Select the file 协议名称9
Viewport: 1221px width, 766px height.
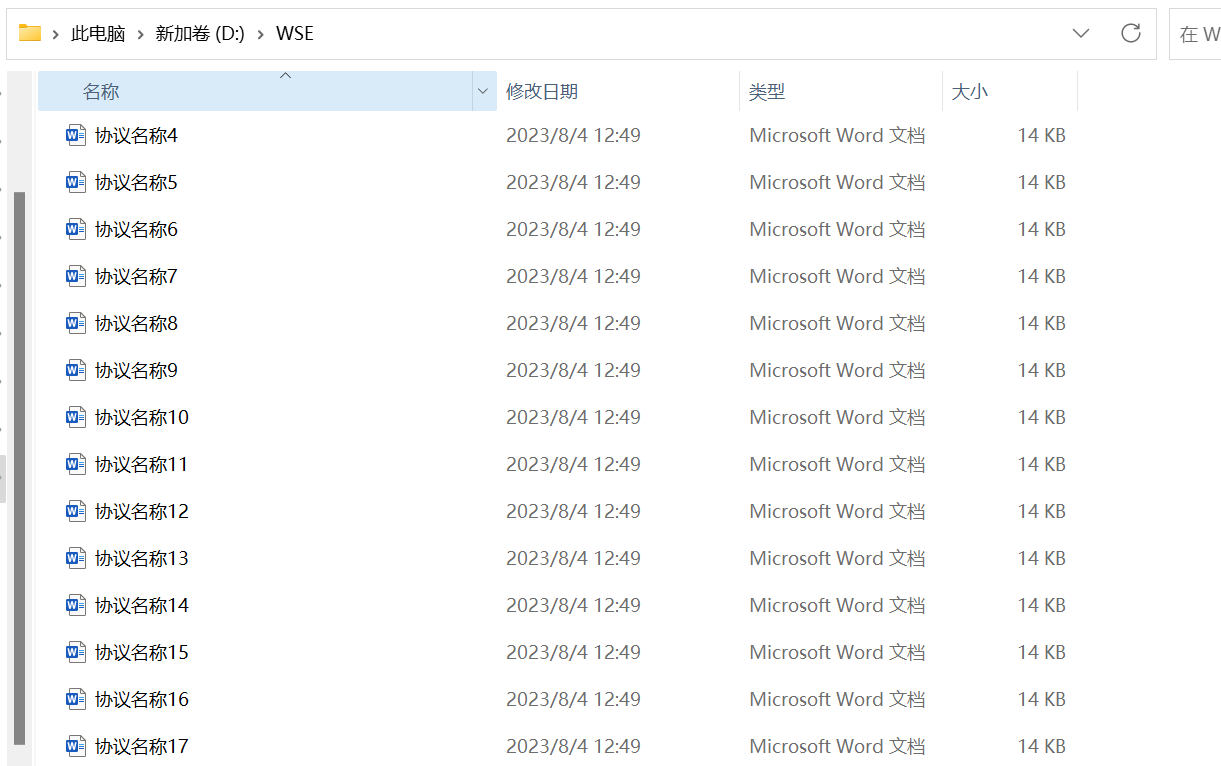click(136, 370)
